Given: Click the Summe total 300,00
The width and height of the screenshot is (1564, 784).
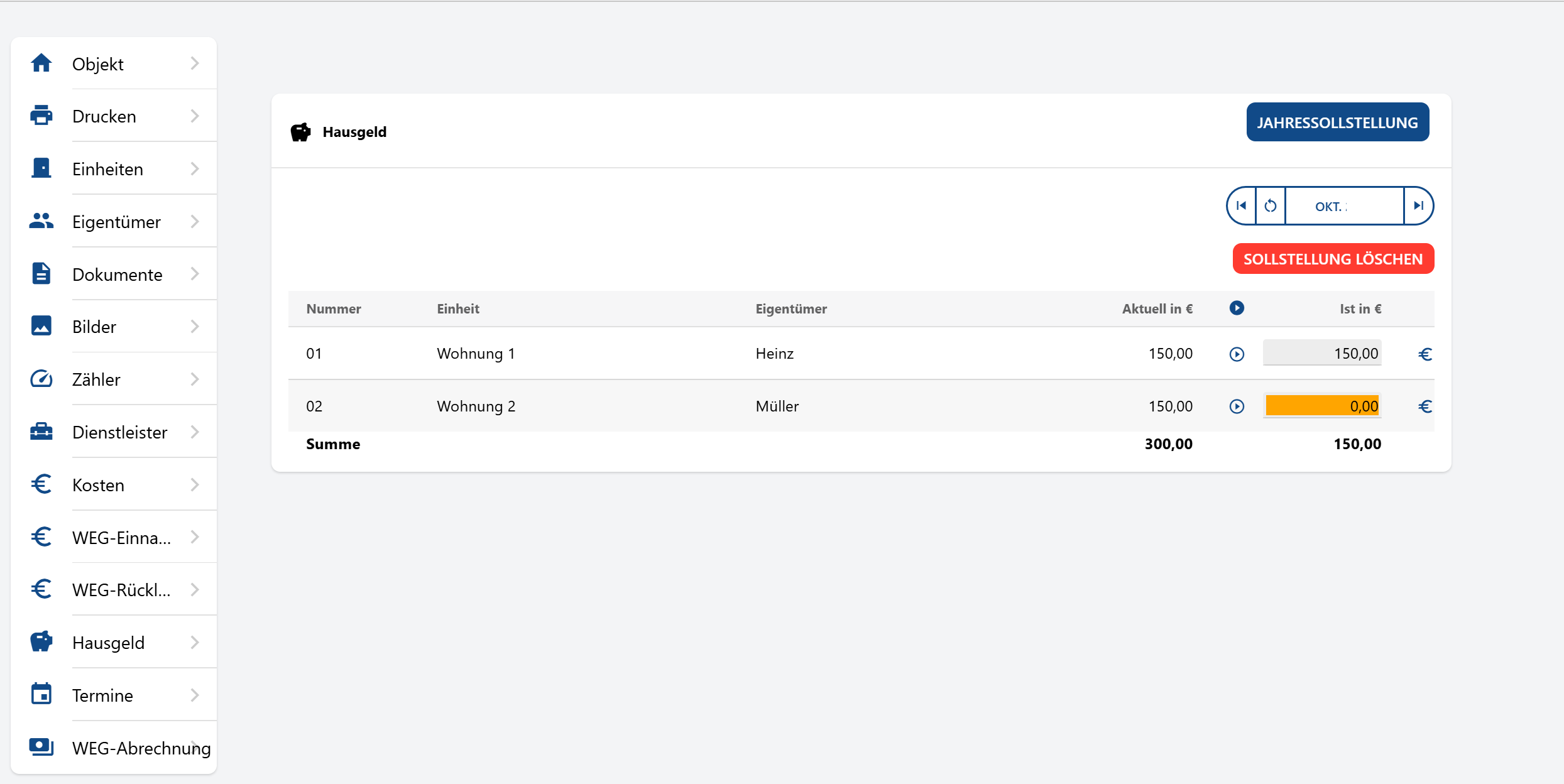Looking at the screenshot, I should point(1168,444).
